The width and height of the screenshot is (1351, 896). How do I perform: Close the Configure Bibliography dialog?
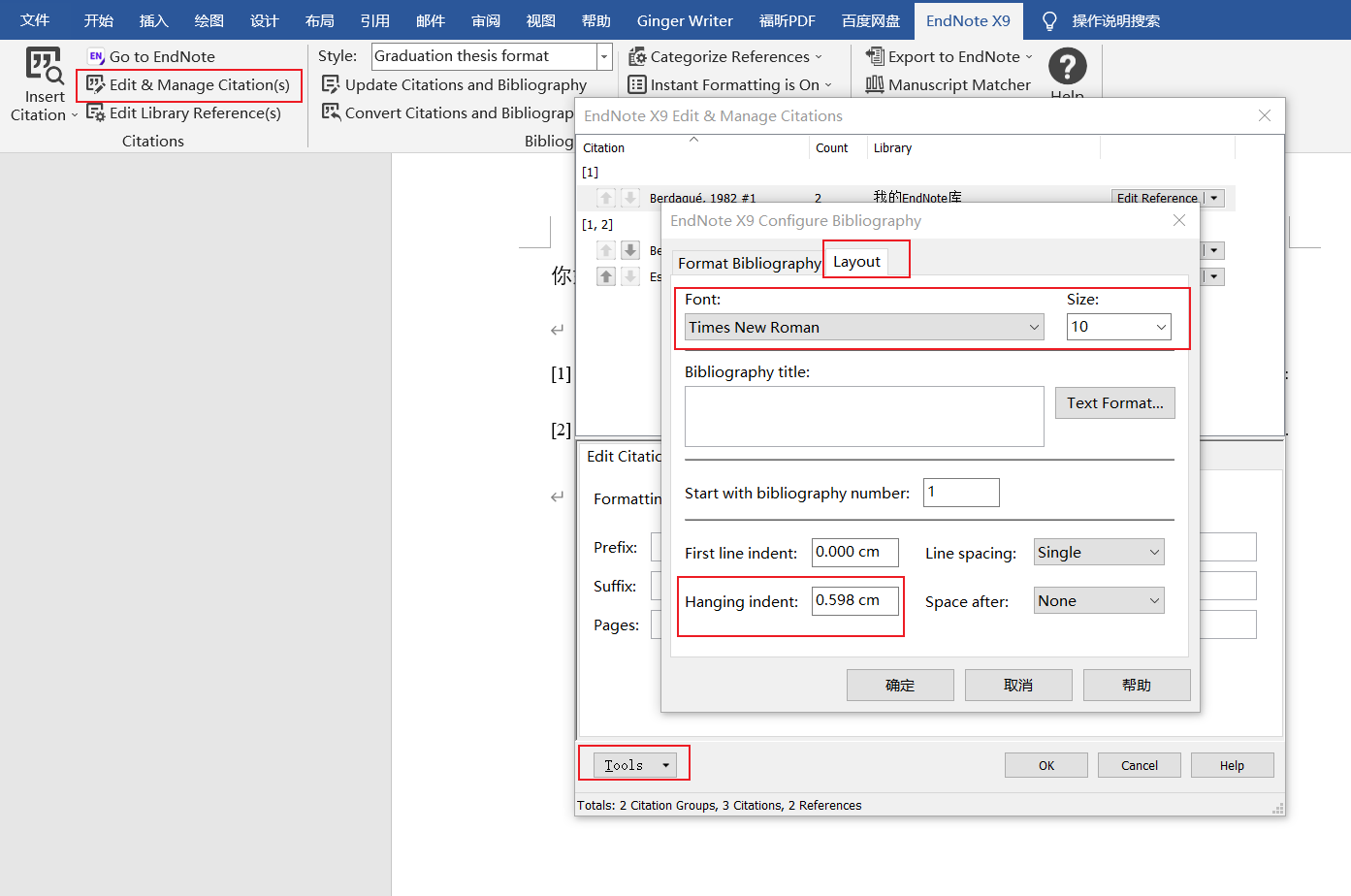tap(1179, 221)
